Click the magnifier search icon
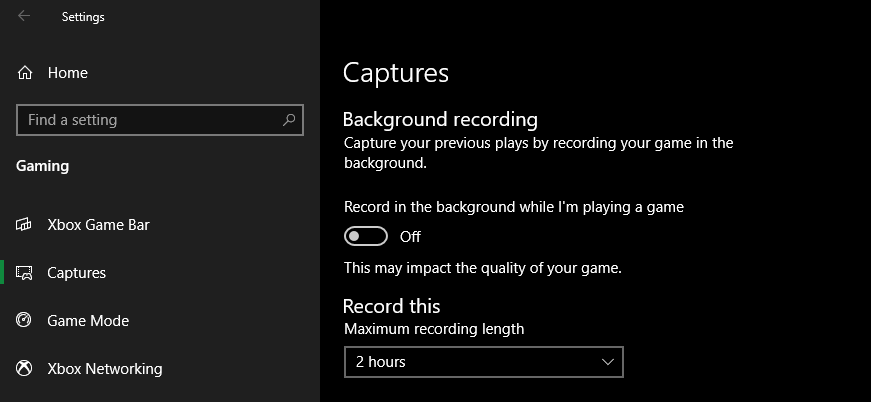 289,120
